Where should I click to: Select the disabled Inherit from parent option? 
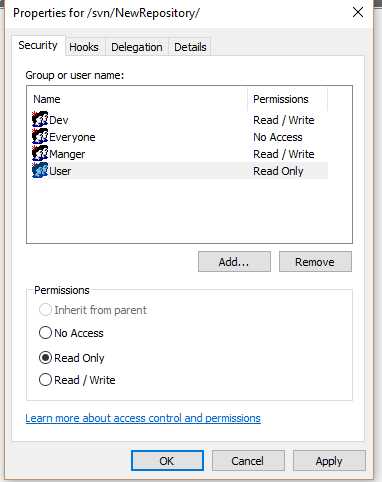click(45, 310)
